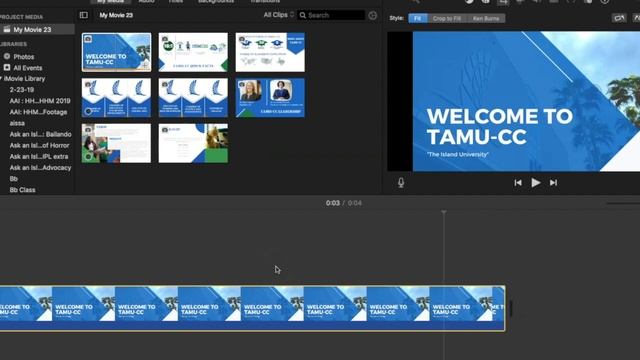Select the Crop to Fill style
640x360 pixels.
[447, 18]
